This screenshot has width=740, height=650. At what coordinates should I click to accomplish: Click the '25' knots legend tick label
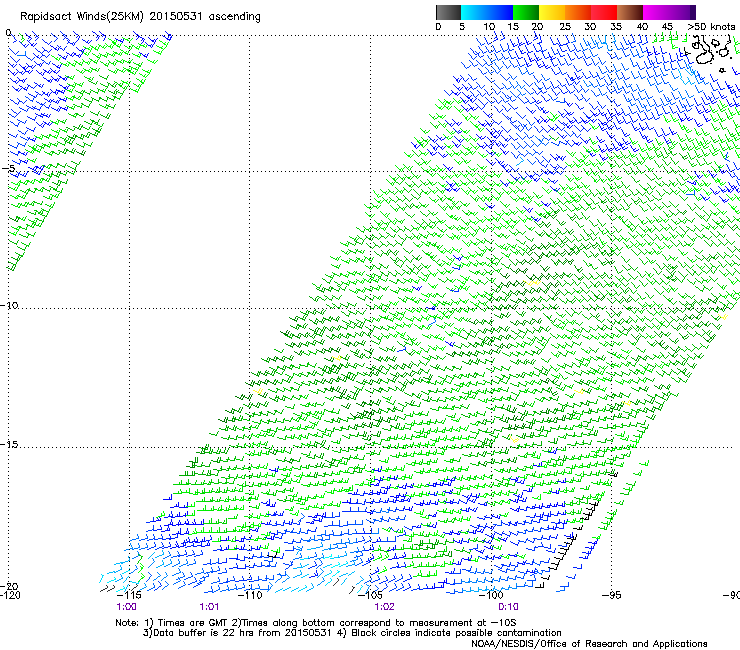564,27
